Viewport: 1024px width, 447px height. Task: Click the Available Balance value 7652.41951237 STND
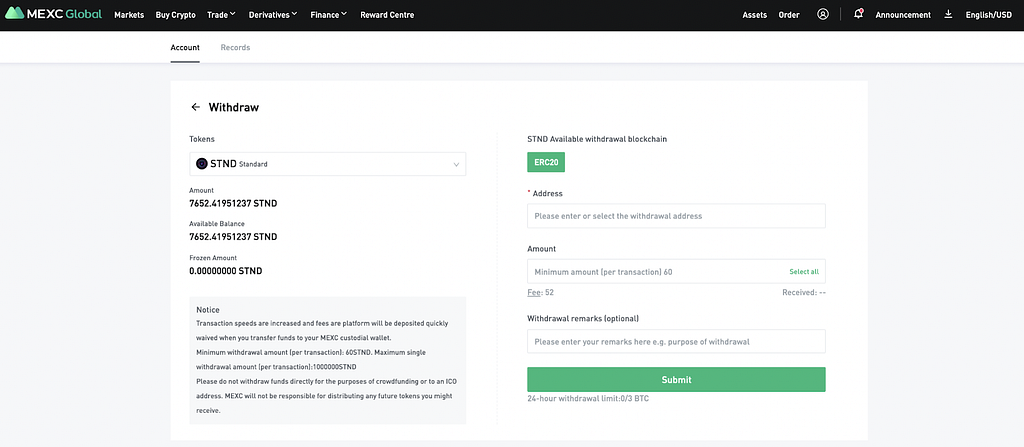coord(233,237)
